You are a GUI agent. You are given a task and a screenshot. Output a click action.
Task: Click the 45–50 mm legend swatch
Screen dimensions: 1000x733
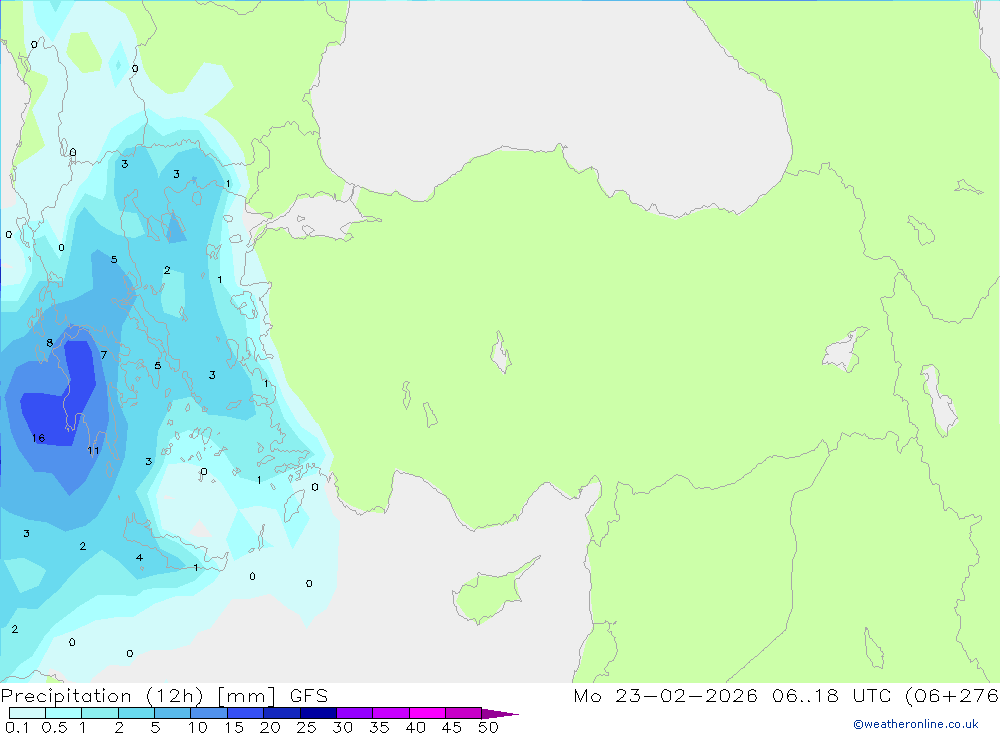click(463, 713)
